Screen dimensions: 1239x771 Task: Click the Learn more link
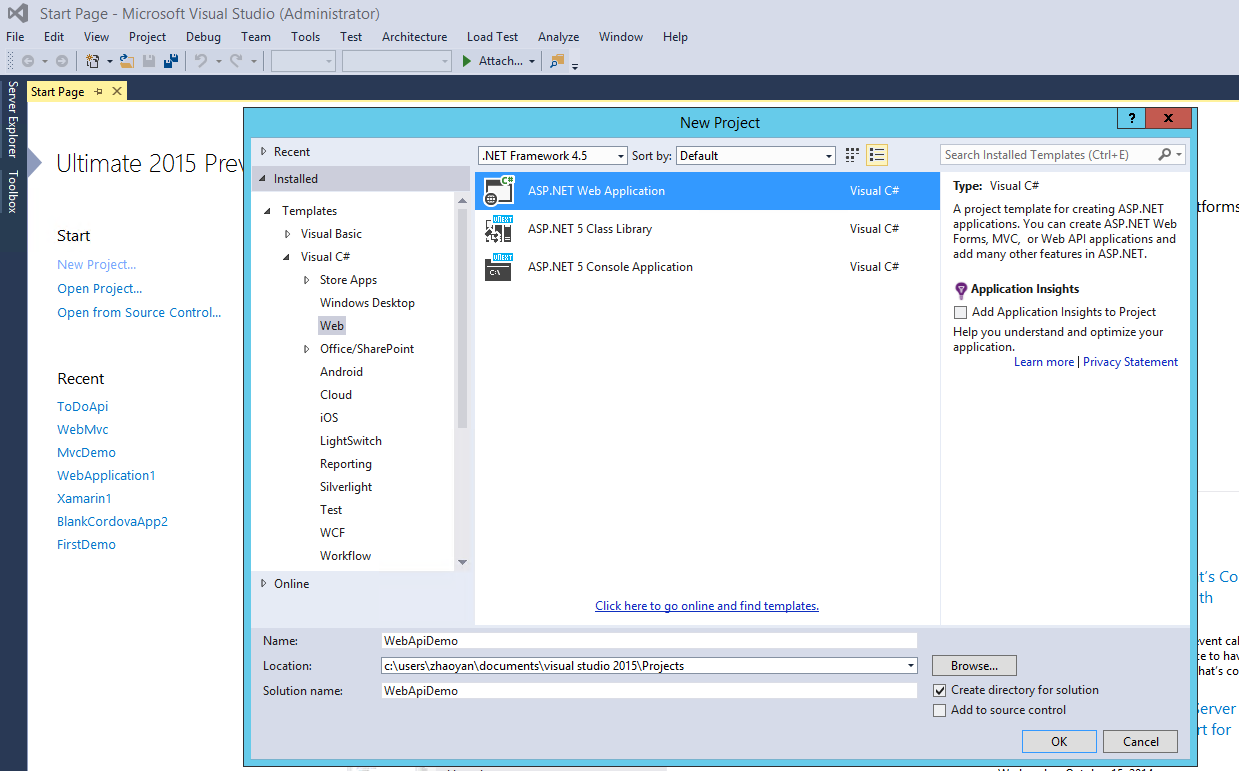click(x=1044, y=362)
